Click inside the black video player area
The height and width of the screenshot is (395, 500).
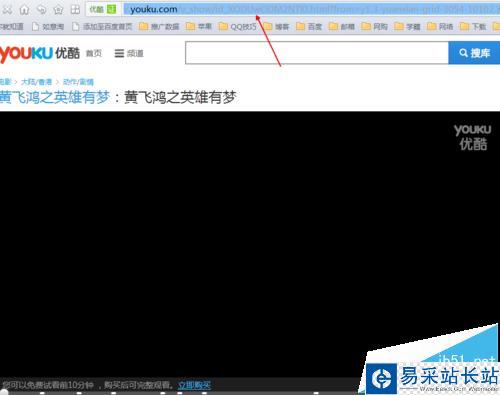point(250,243)
